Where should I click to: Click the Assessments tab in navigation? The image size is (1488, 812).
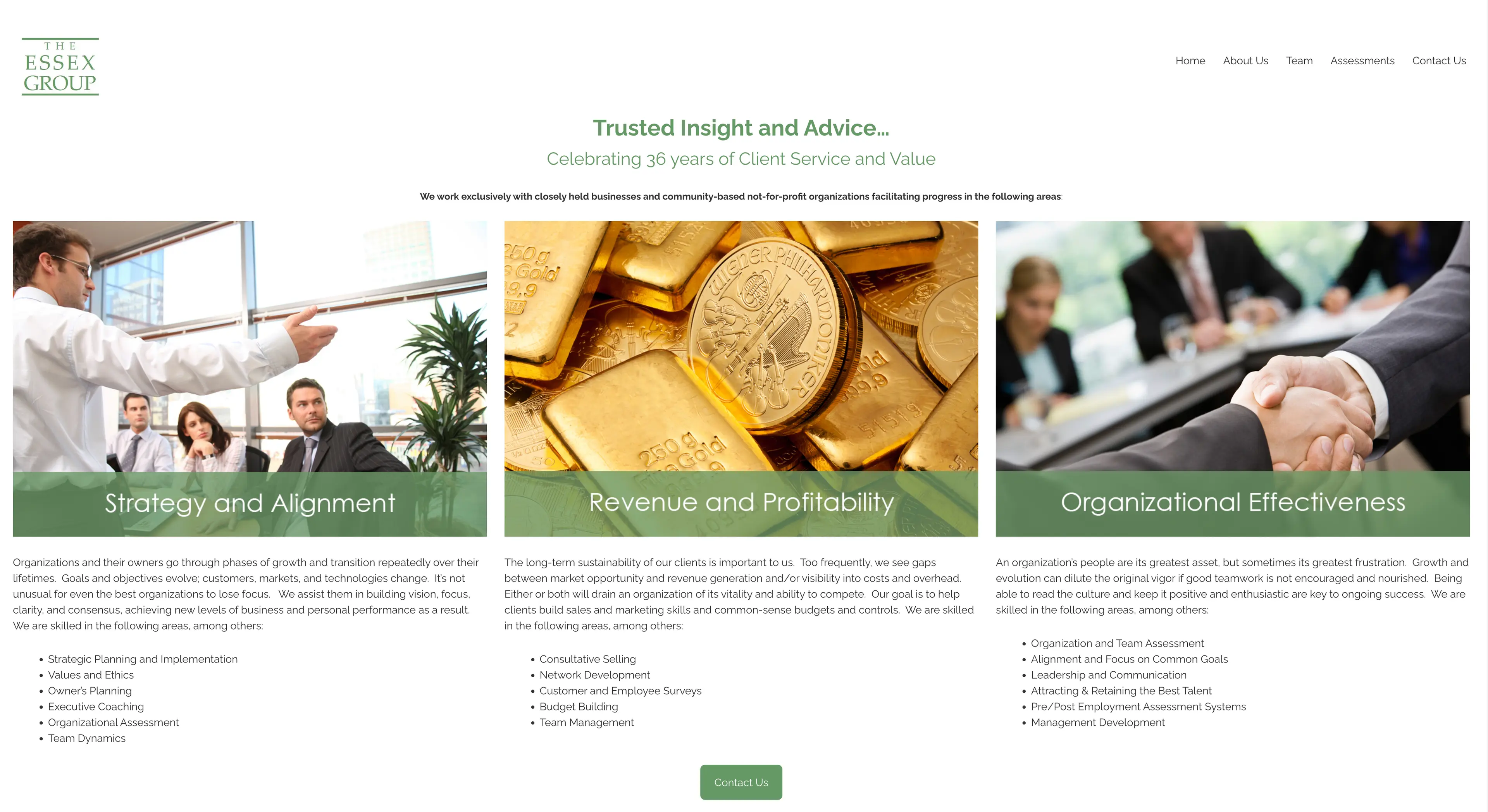pyautogui.click(x=1363, y=61)
